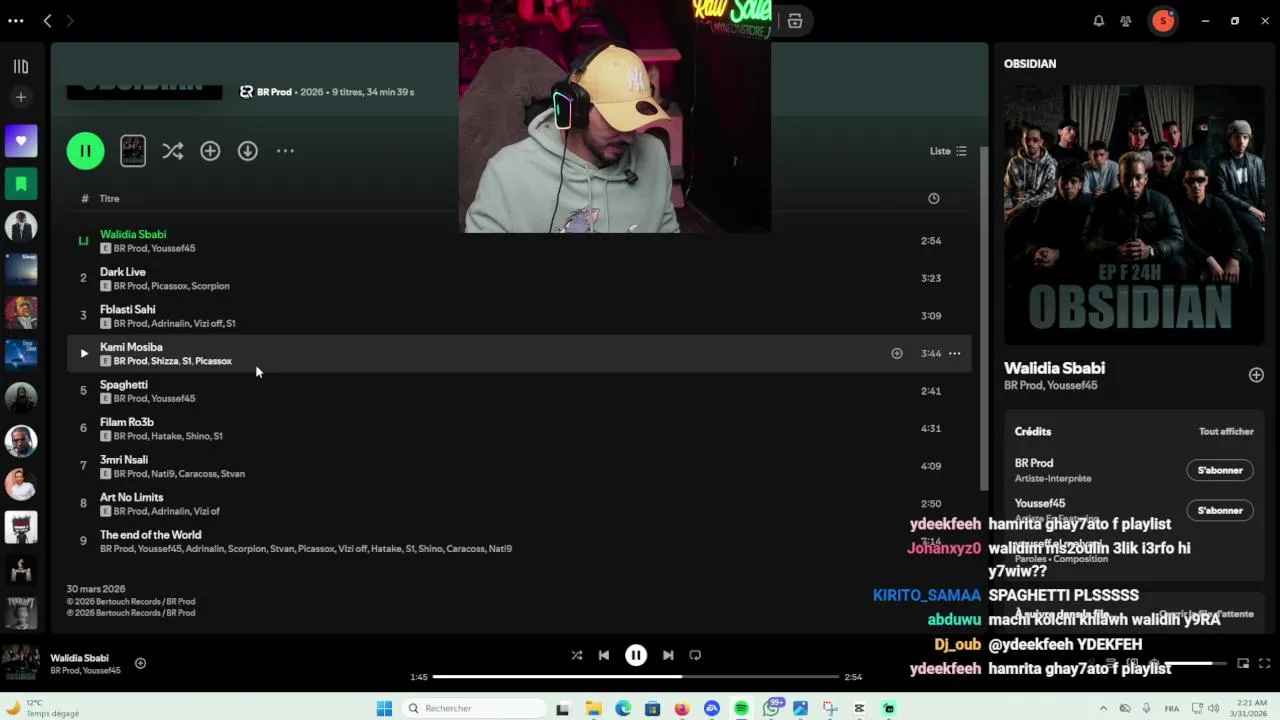Image resolution: width=1280 pixels, height=720 pixels.
Task: Pause playback in the player bar
Action: tap(636, 655)
